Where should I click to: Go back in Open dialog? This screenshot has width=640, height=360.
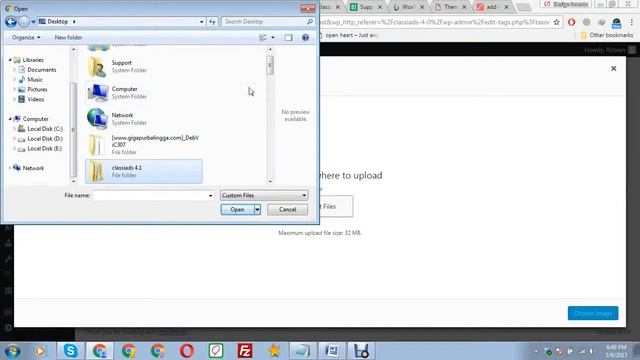(x=11, y=22)
